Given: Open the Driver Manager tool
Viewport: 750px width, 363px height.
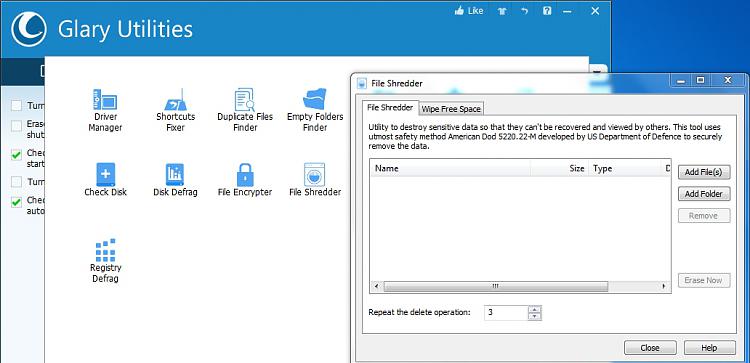Looking at the screenshot, I should (x=105, y=110).
